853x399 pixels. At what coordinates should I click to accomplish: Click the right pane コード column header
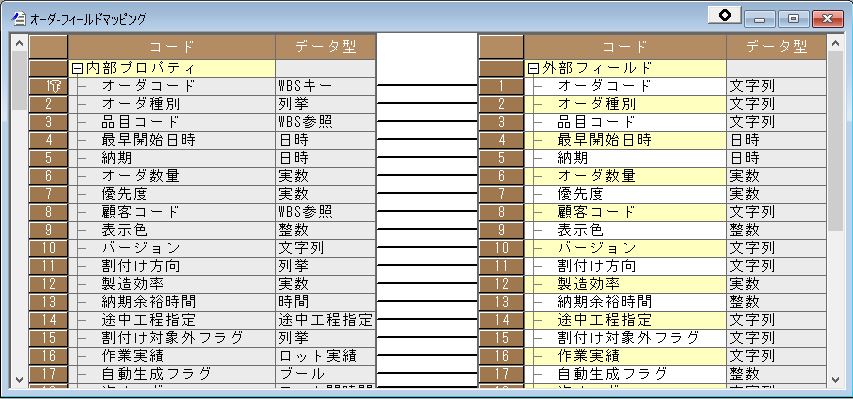(x=625, y=47)
